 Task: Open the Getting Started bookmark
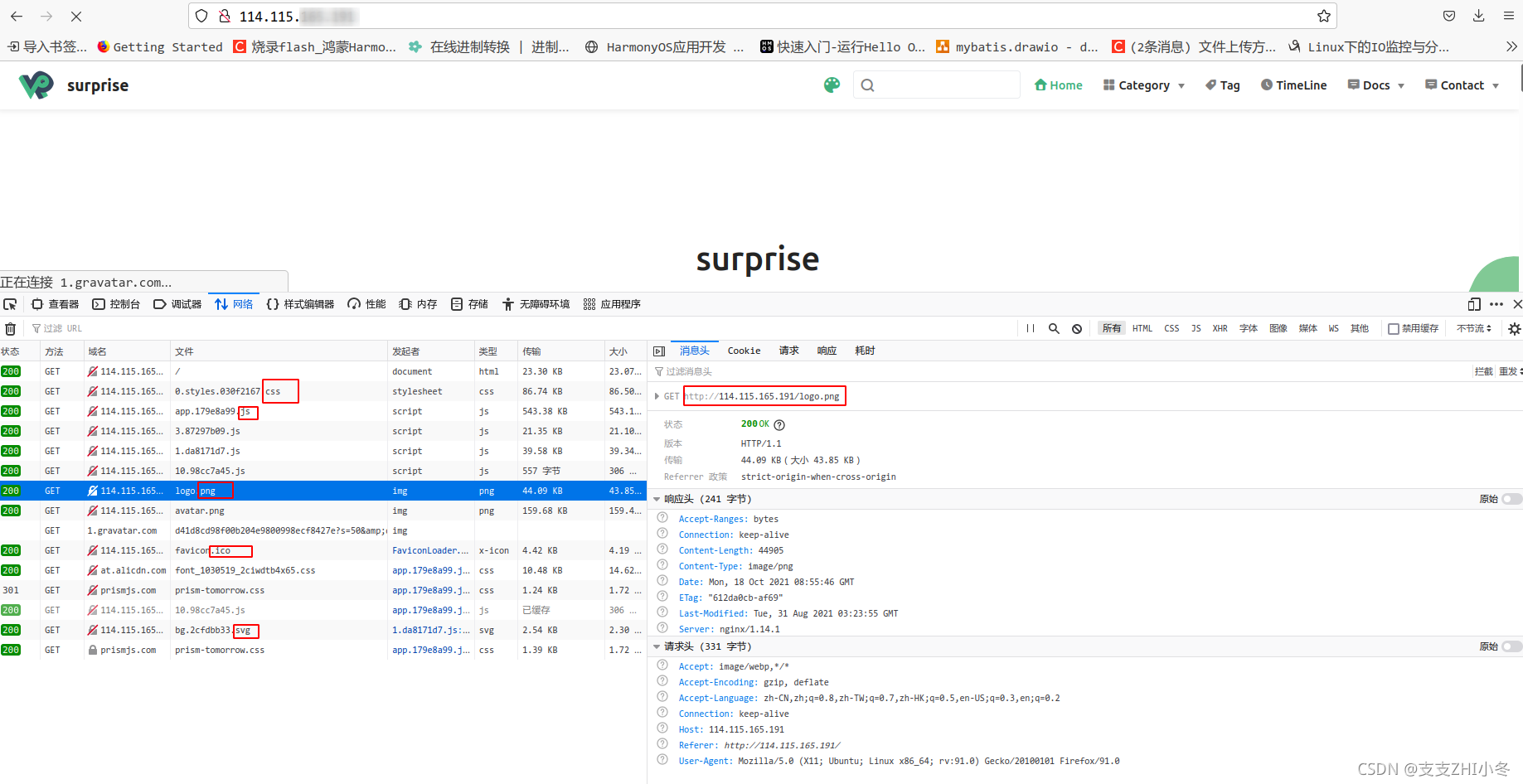click(x=160, y=47)
